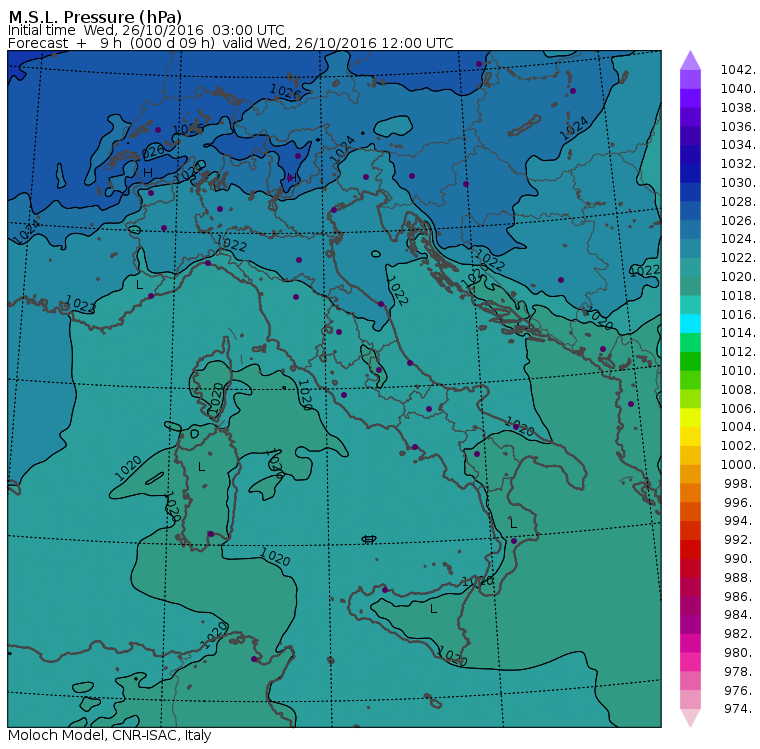
Task: Click the '976.' legend label
Action: coord(740,691)
